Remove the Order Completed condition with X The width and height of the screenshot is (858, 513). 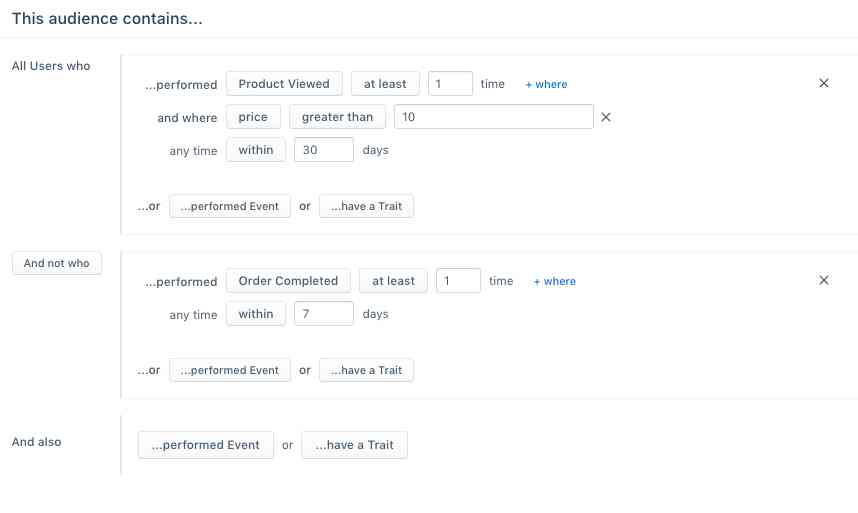coord(824,280)
